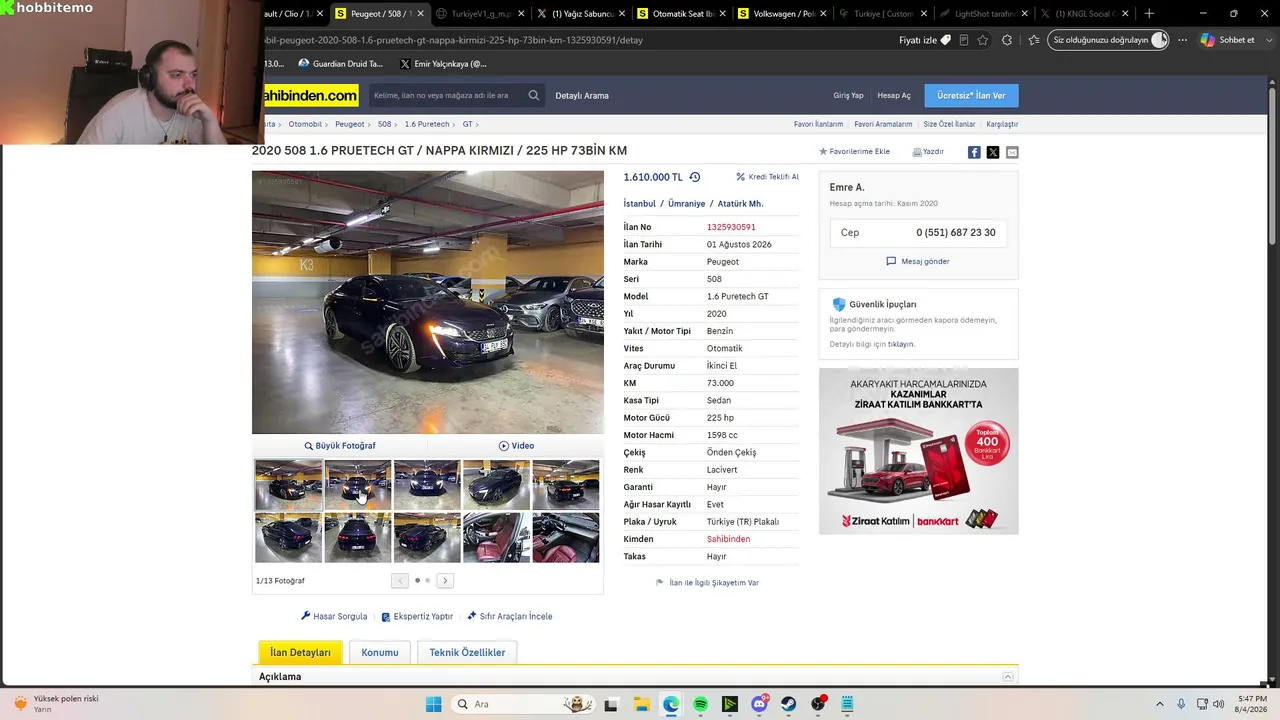This screenshot has width=1280, height=720.
Task: Select the red interior seat thumbnail
Action: 496,538
